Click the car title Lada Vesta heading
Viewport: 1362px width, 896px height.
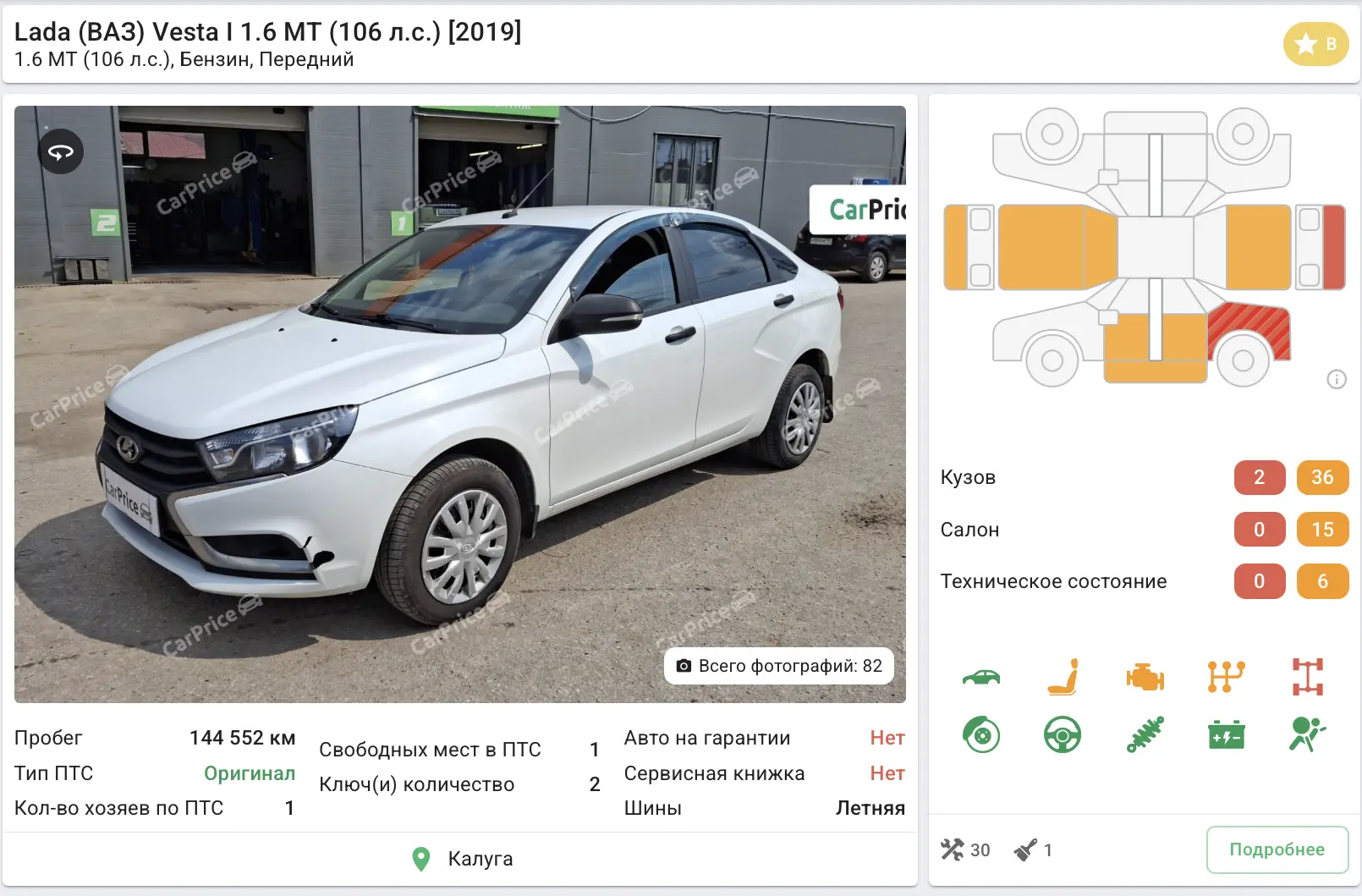[x=268, y=32]
